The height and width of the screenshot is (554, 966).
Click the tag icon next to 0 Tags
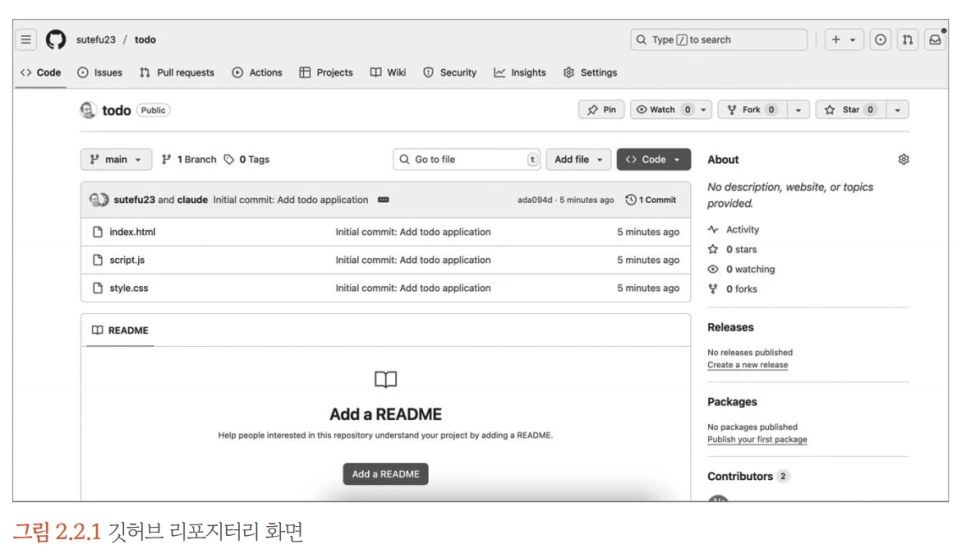tap(229, 160)
